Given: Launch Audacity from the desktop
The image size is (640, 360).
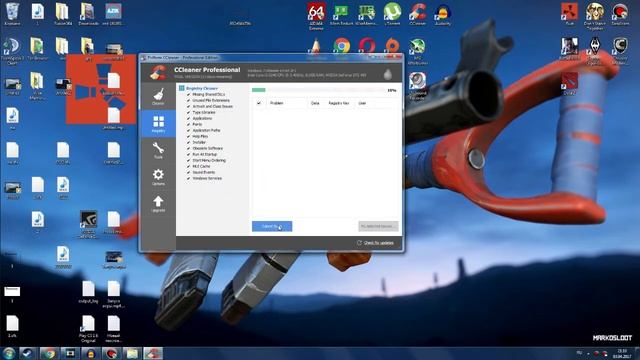Looking at the screenshot, I should point(442,14).
